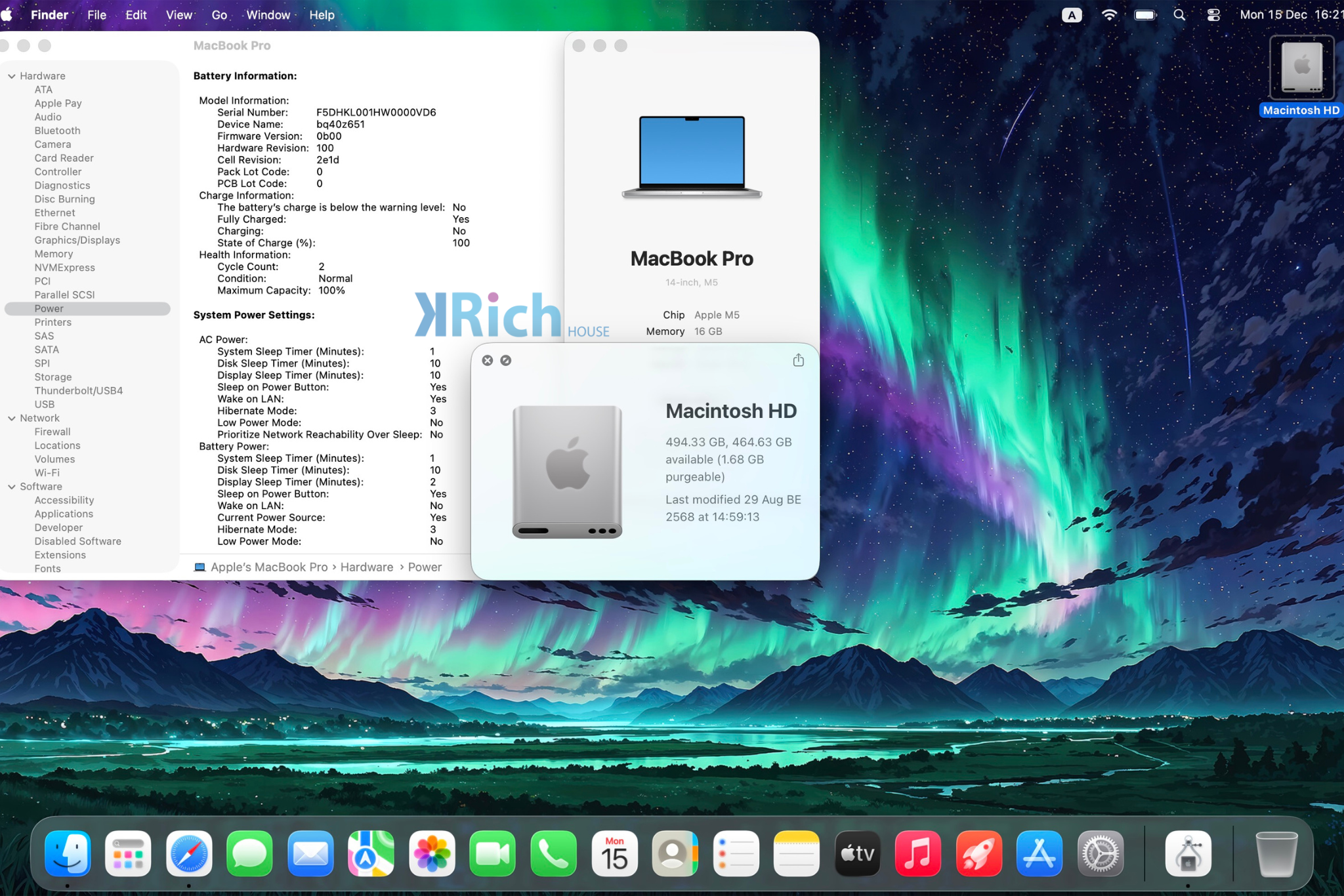
Task: Open the Window menu
Action: coord(268,14)
